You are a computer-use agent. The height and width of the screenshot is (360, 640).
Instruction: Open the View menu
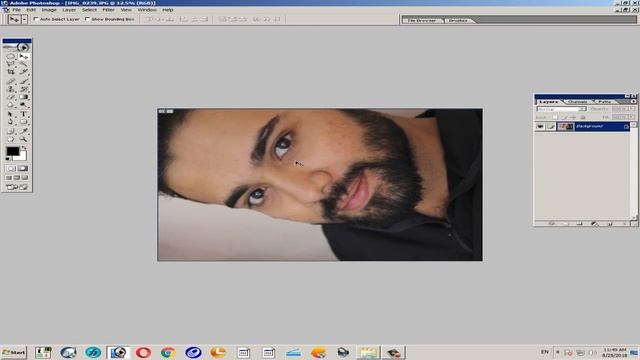point(126,10)
